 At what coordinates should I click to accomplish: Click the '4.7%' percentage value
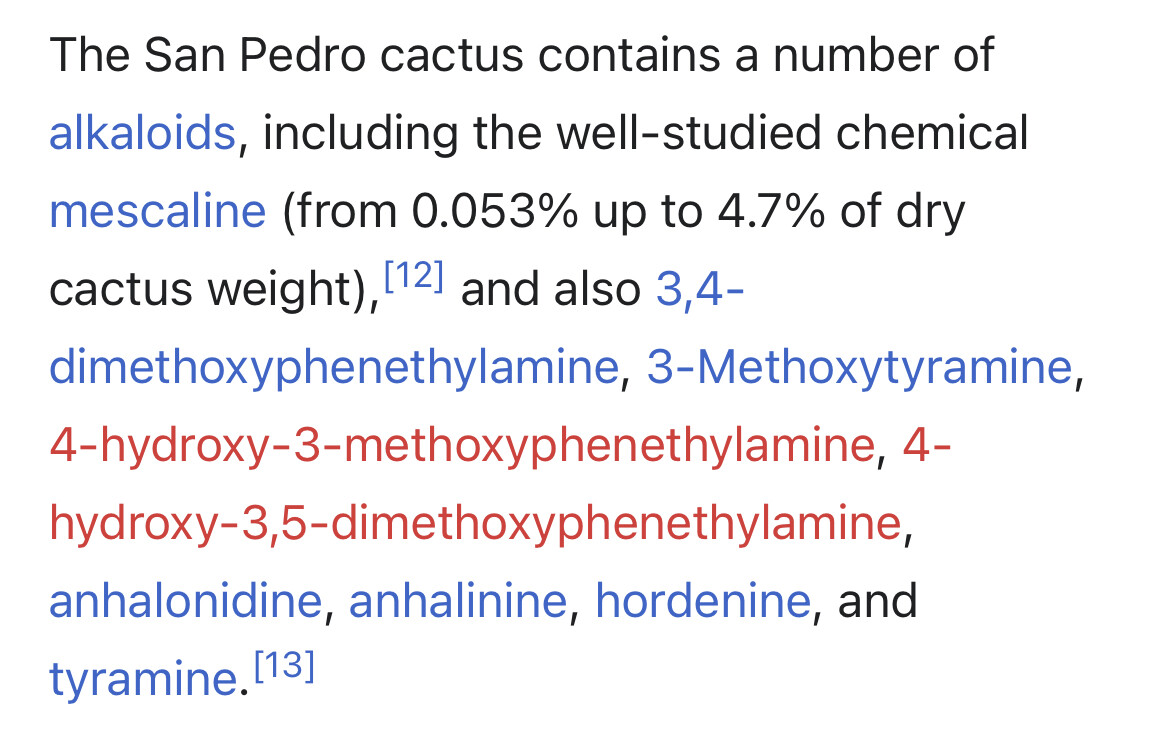pyautogui.click(x=772, y=210)
